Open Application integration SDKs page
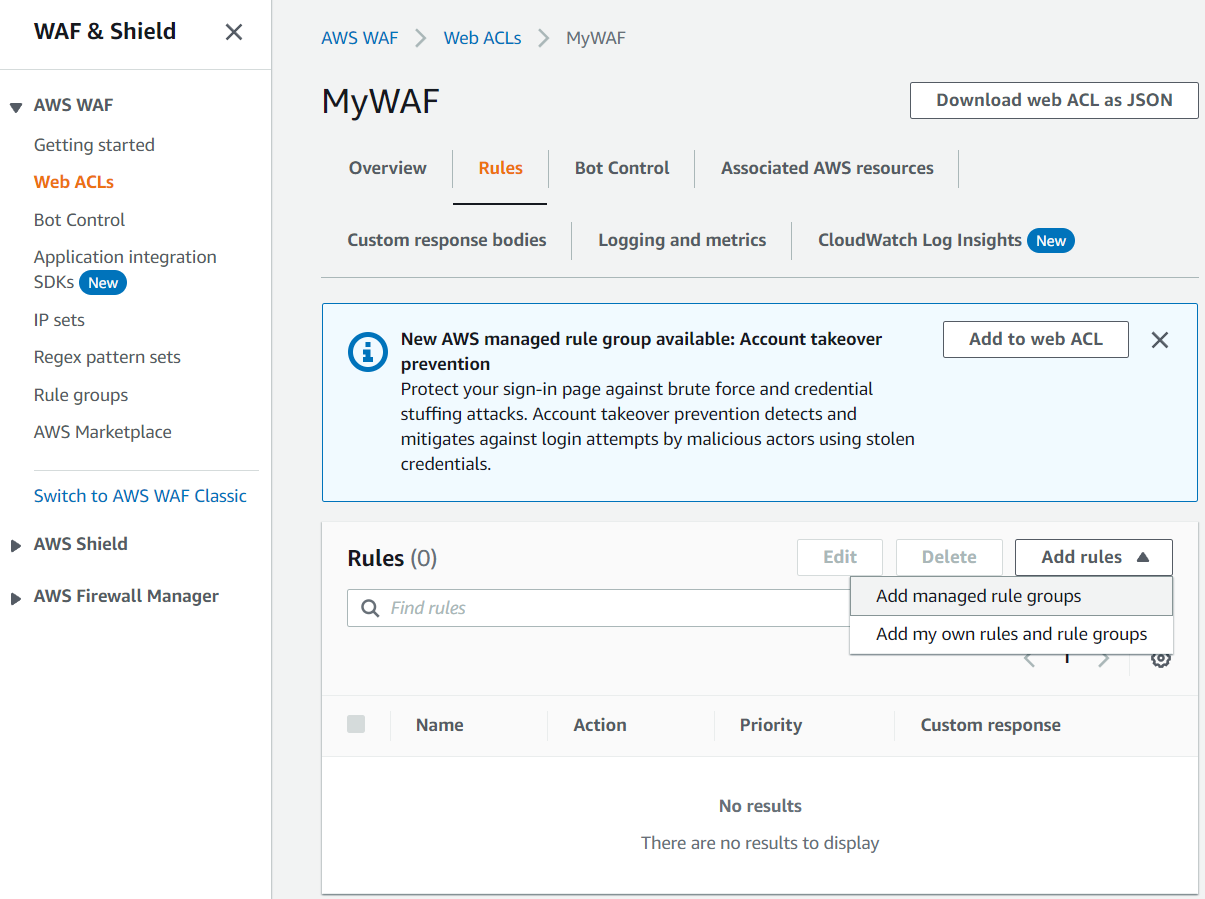The height and width of the screenshot is (899, 1205). click(x=125, y=257)
